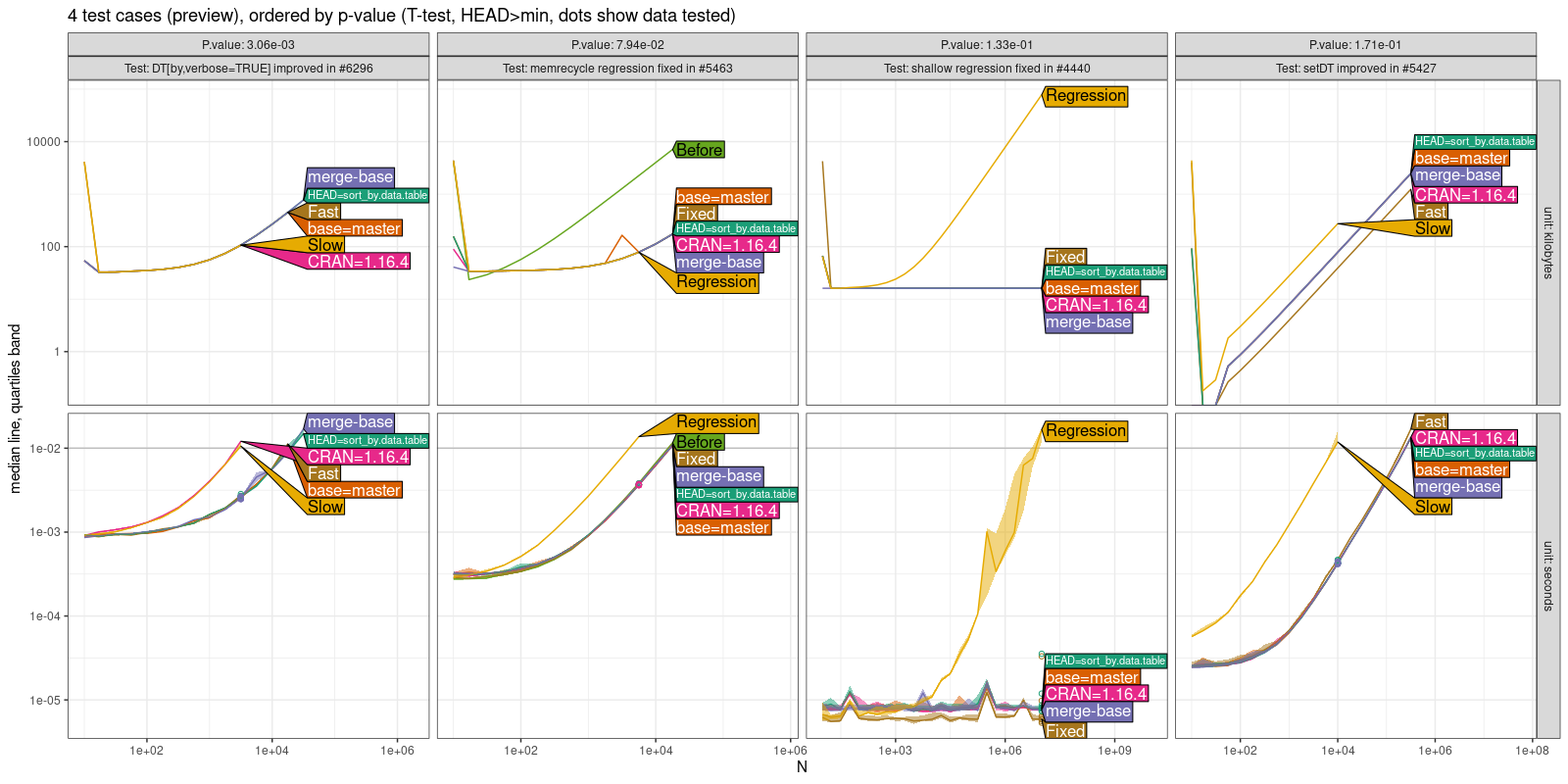Select the 'P.value: 7.94e-02' facet strip
Screen dimensions: 1568x784
[617, 44]
